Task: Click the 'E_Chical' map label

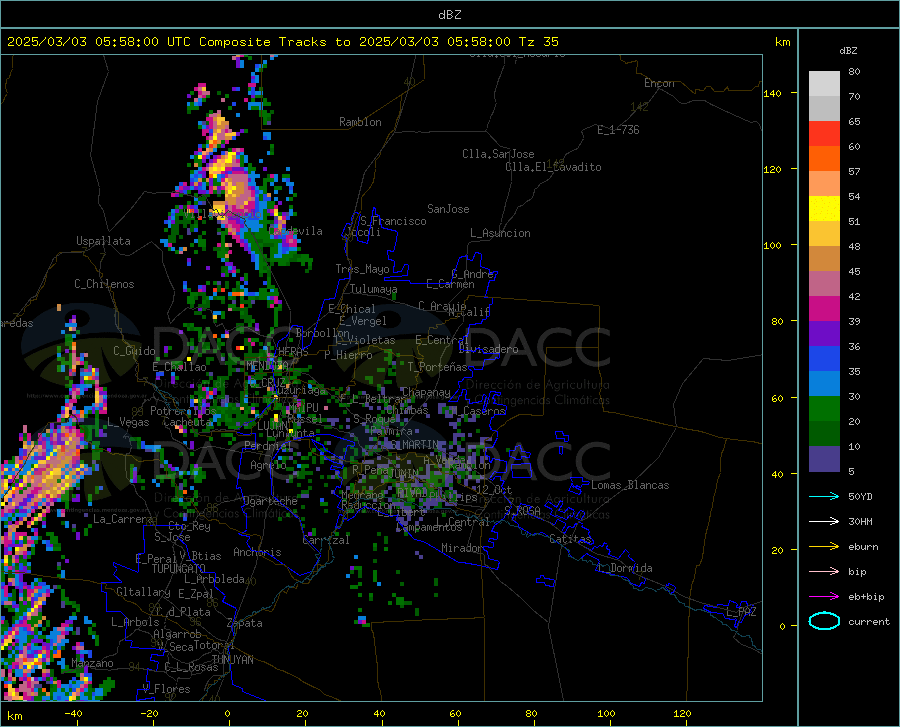Action: pos(352,309)
